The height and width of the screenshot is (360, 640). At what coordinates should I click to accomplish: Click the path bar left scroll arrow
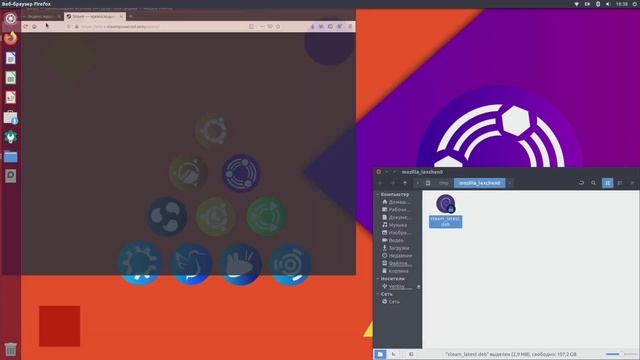[418, 183]
